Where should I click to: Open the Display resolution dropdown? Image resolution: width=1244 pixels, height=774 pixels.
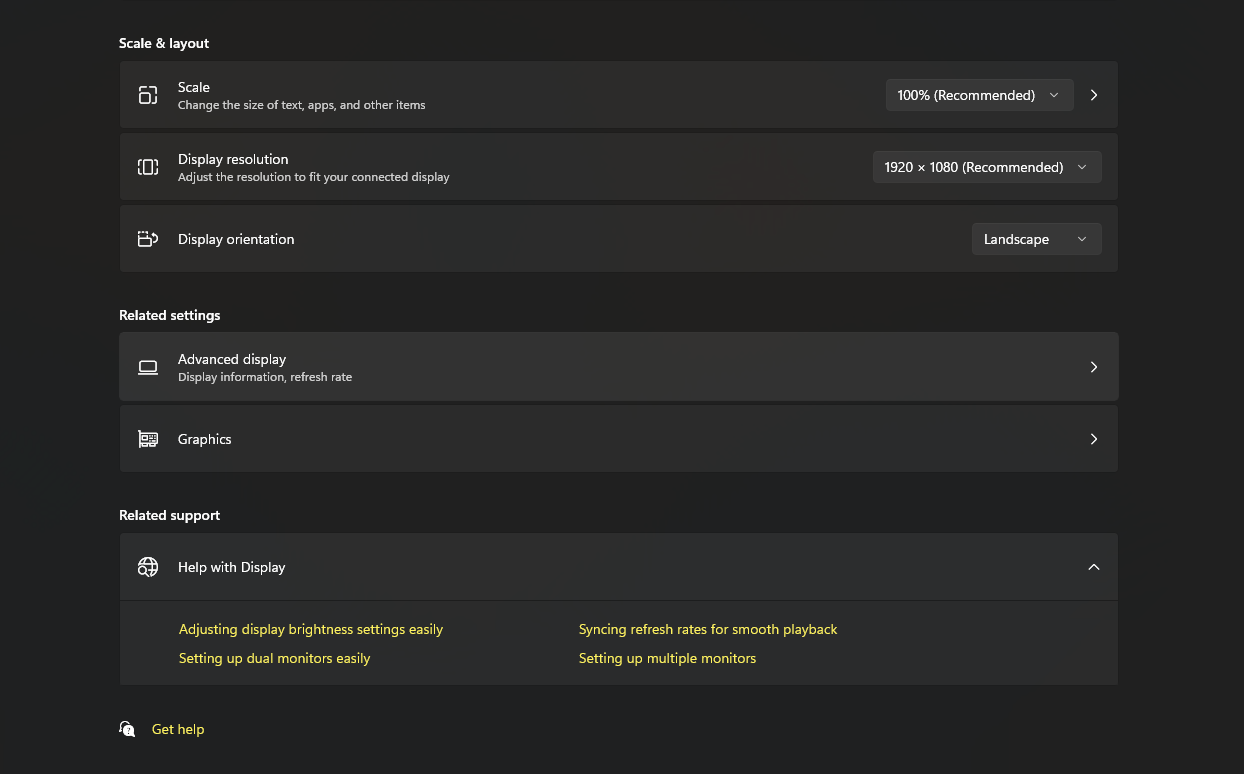coord(986,167)
